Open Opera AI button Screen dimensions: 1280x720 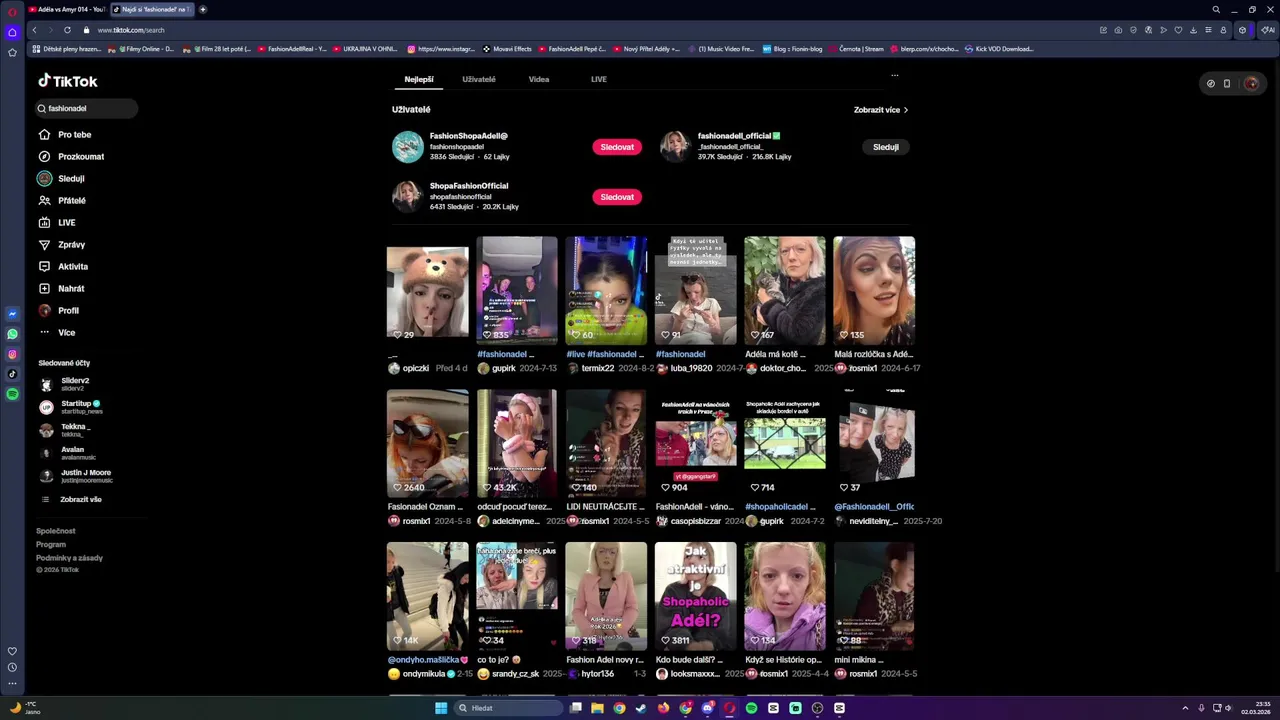[1268, 30]
